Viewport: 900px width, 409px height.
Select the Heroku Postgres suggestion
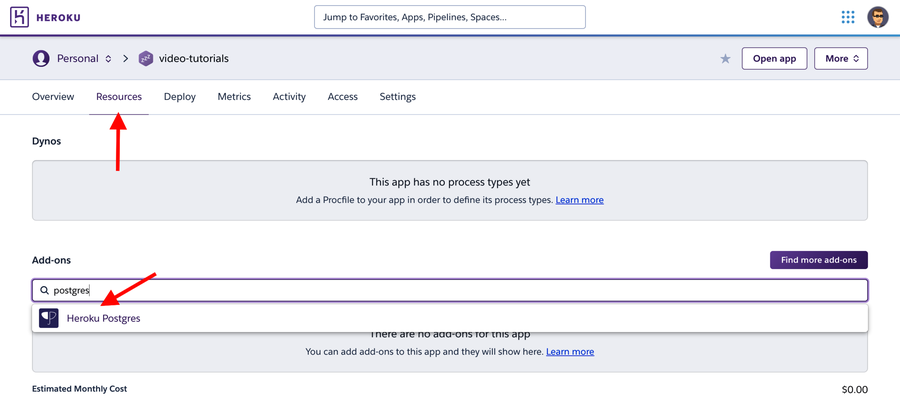(x=449, y=318)
